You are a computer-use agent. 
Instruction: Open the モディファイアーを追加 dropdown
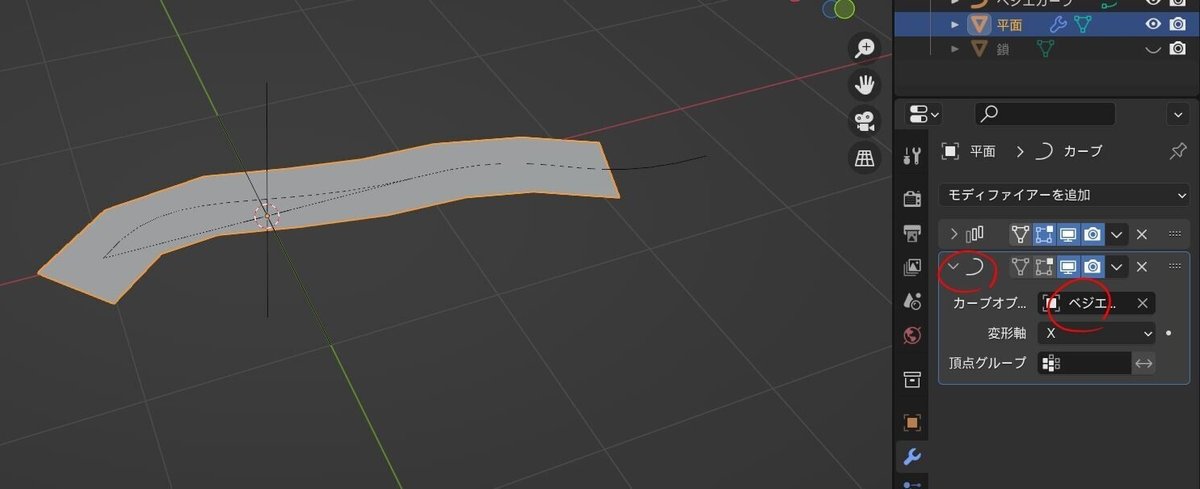[1064, 195]
